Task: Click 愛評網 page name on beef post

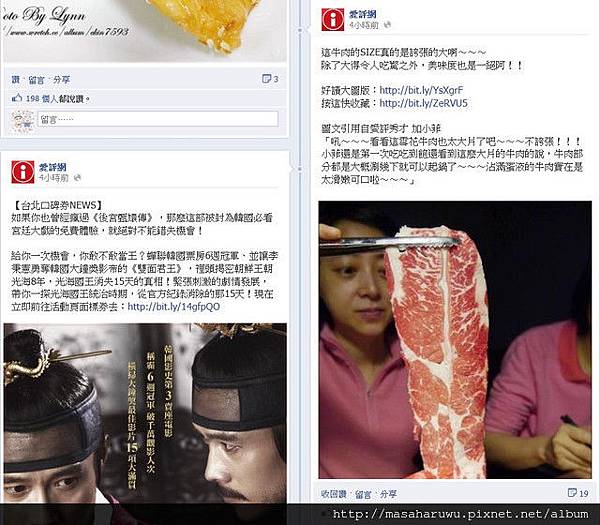Action: coord(362,15)
